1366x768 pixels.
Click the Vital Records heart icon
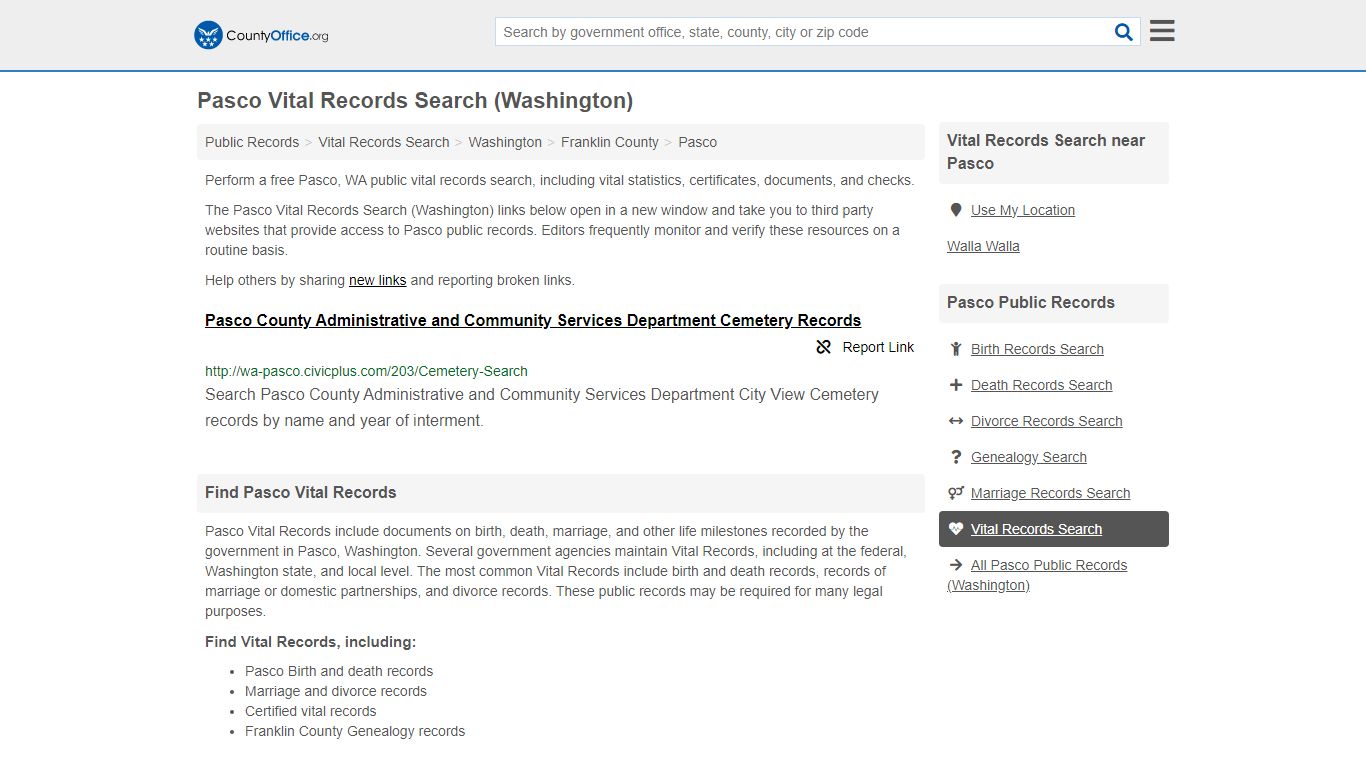point(956,529)
